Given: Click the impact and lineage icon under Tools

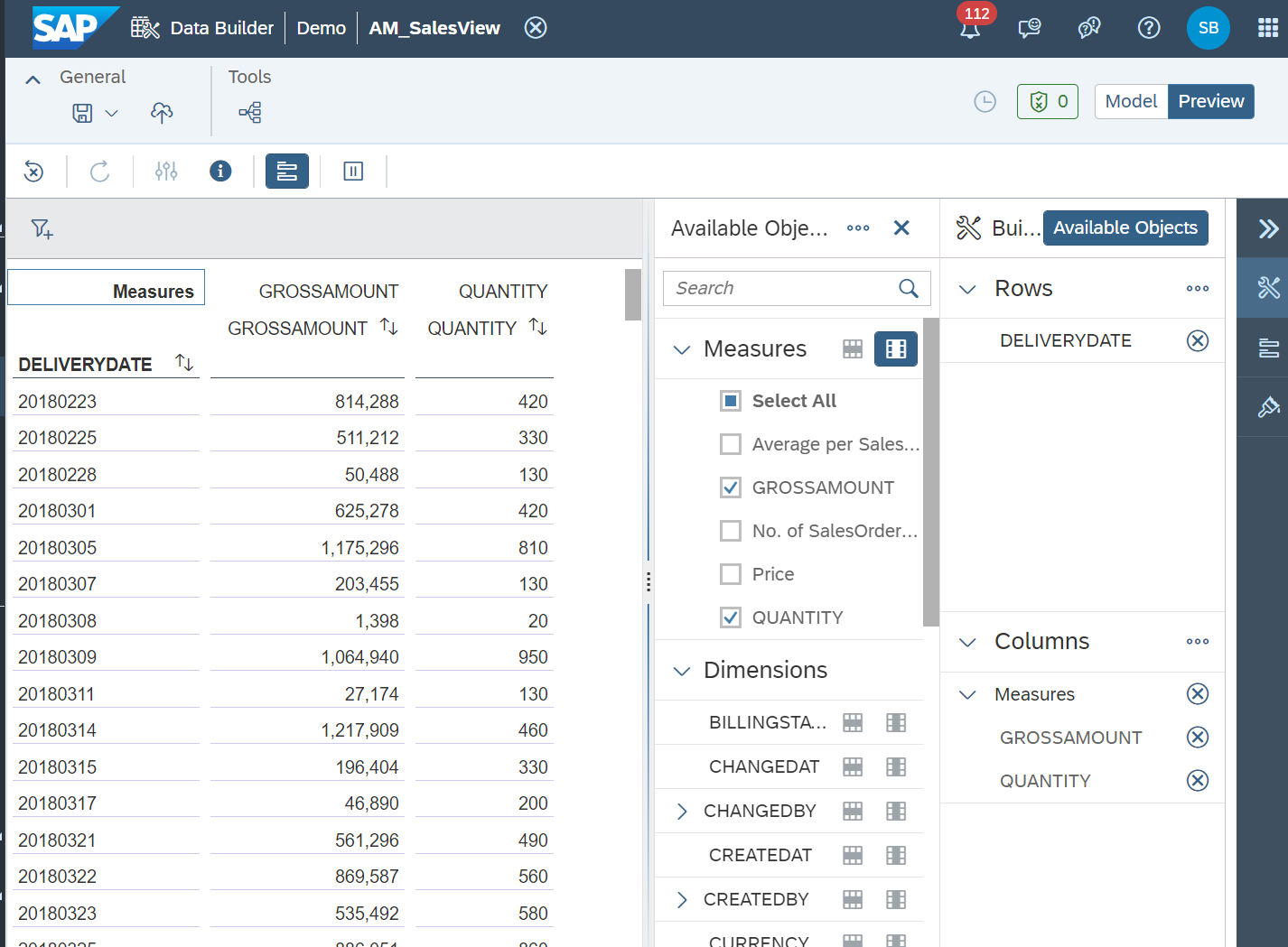Looking at the screenshot, I should pos(249,113).
